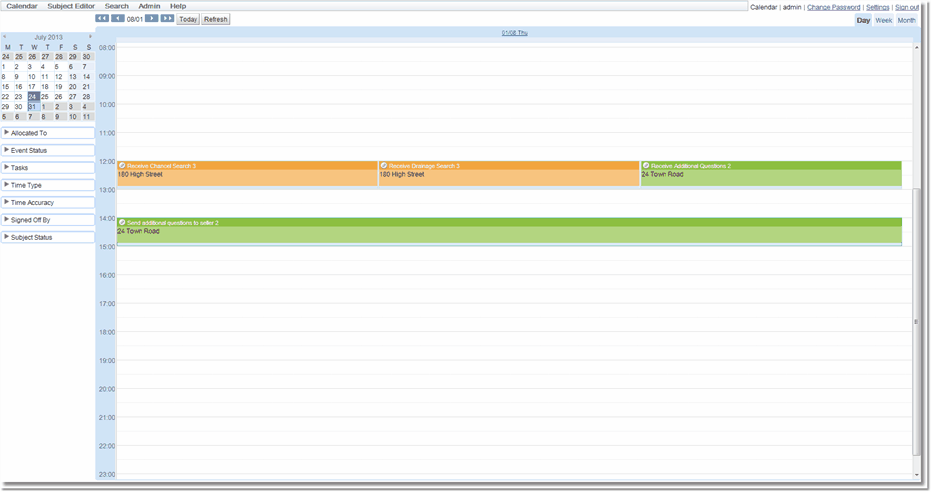Go to previous day with single left arrow

click(118, 19)
